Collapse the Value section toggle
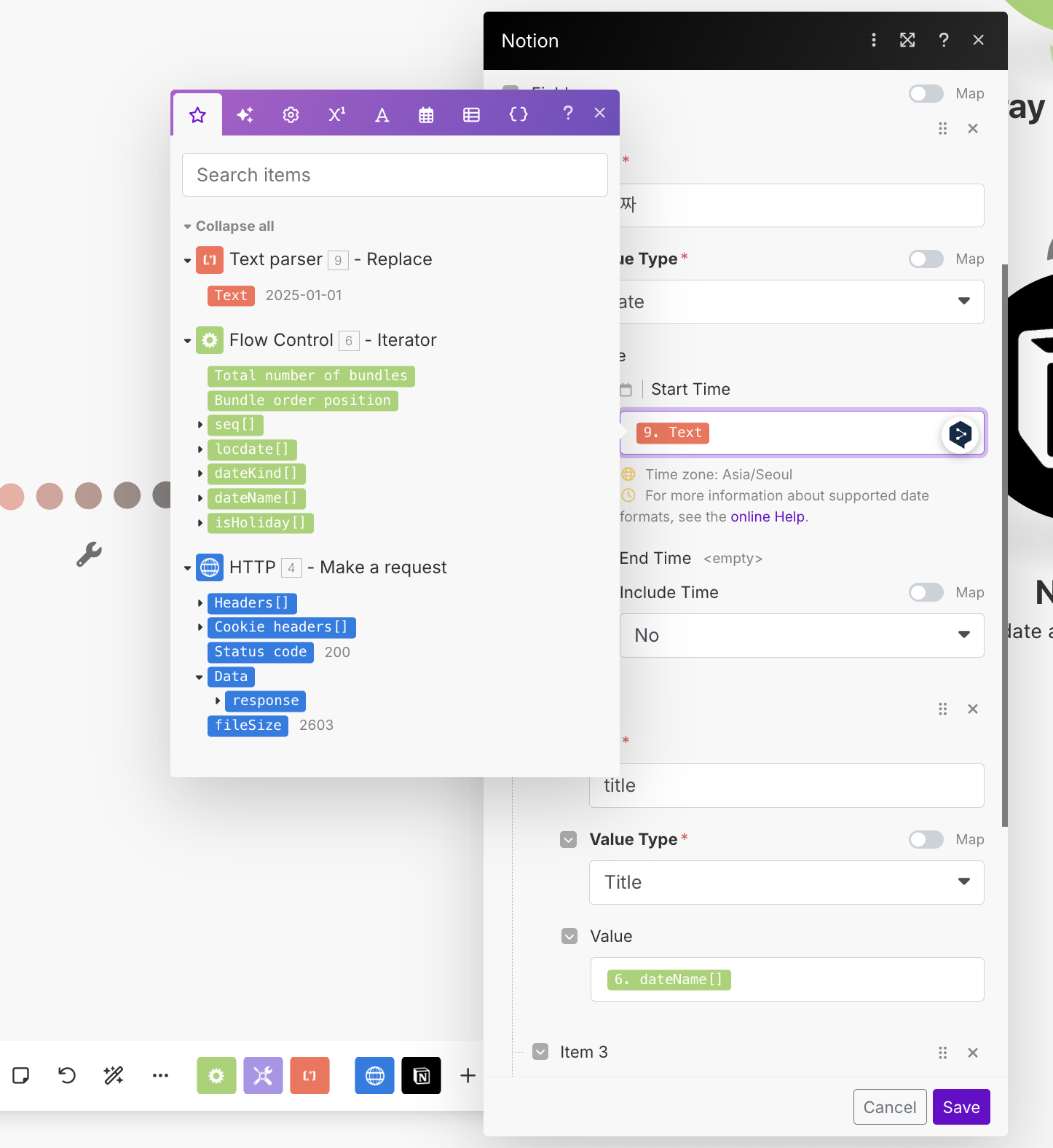The height and width of the screenshot is (1148, 1053). pyautogui.click(x=569, y=937)
